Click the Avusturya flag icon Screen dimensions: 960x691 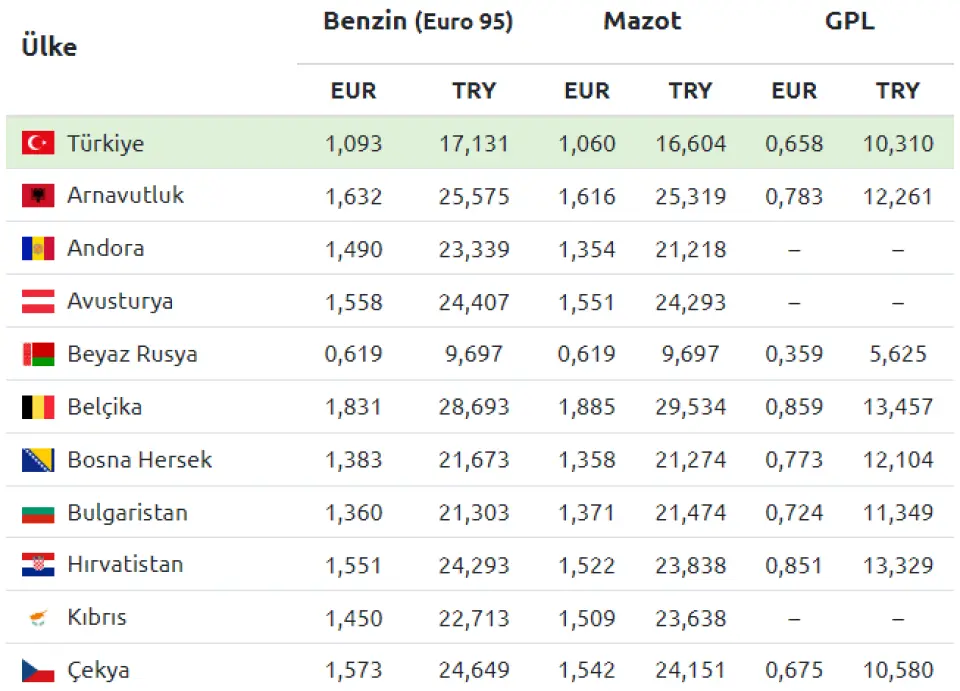tap(38, 301)
